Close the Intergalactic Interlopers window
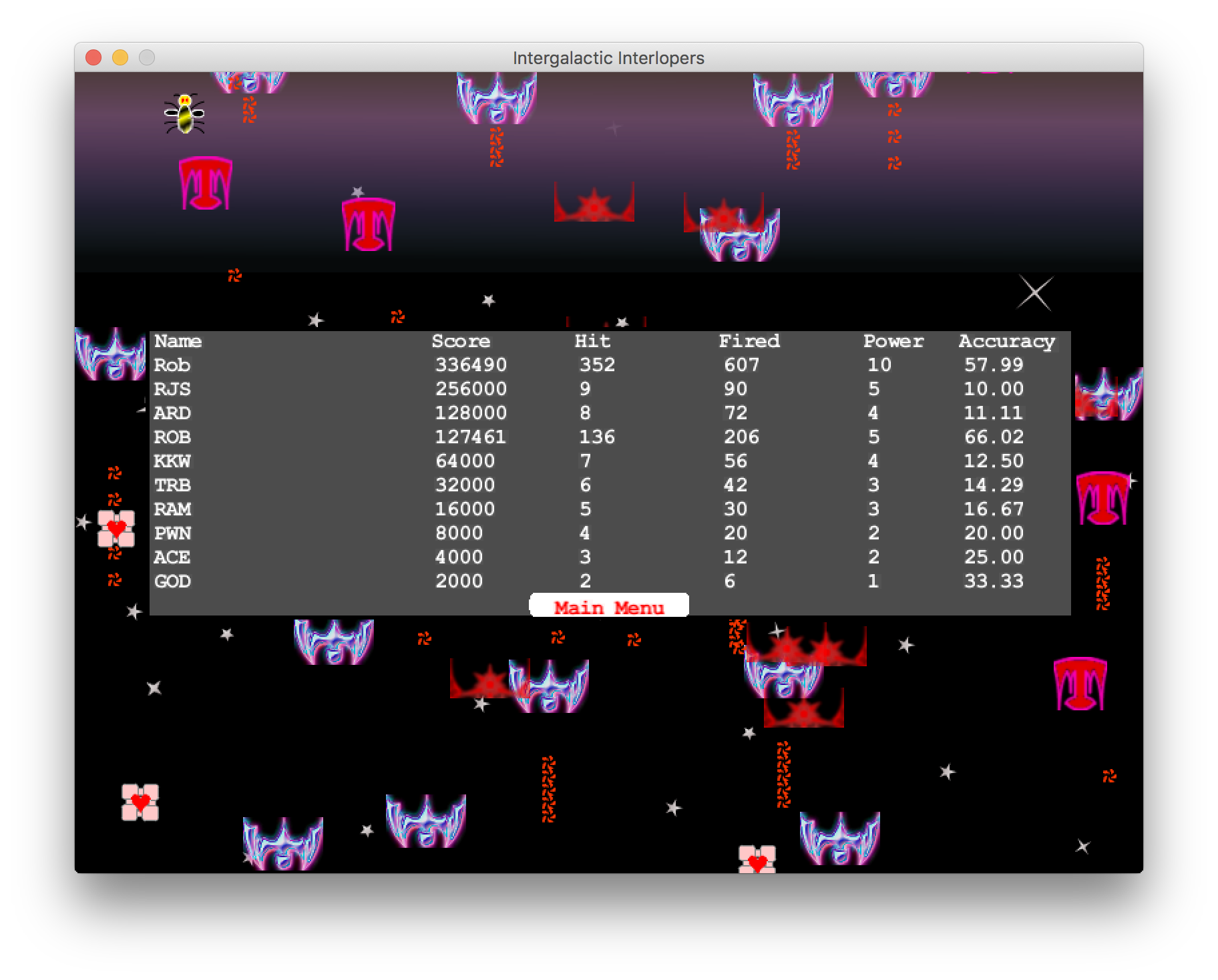The height and width of the screenshot is (980, 1218). [93, 58]
